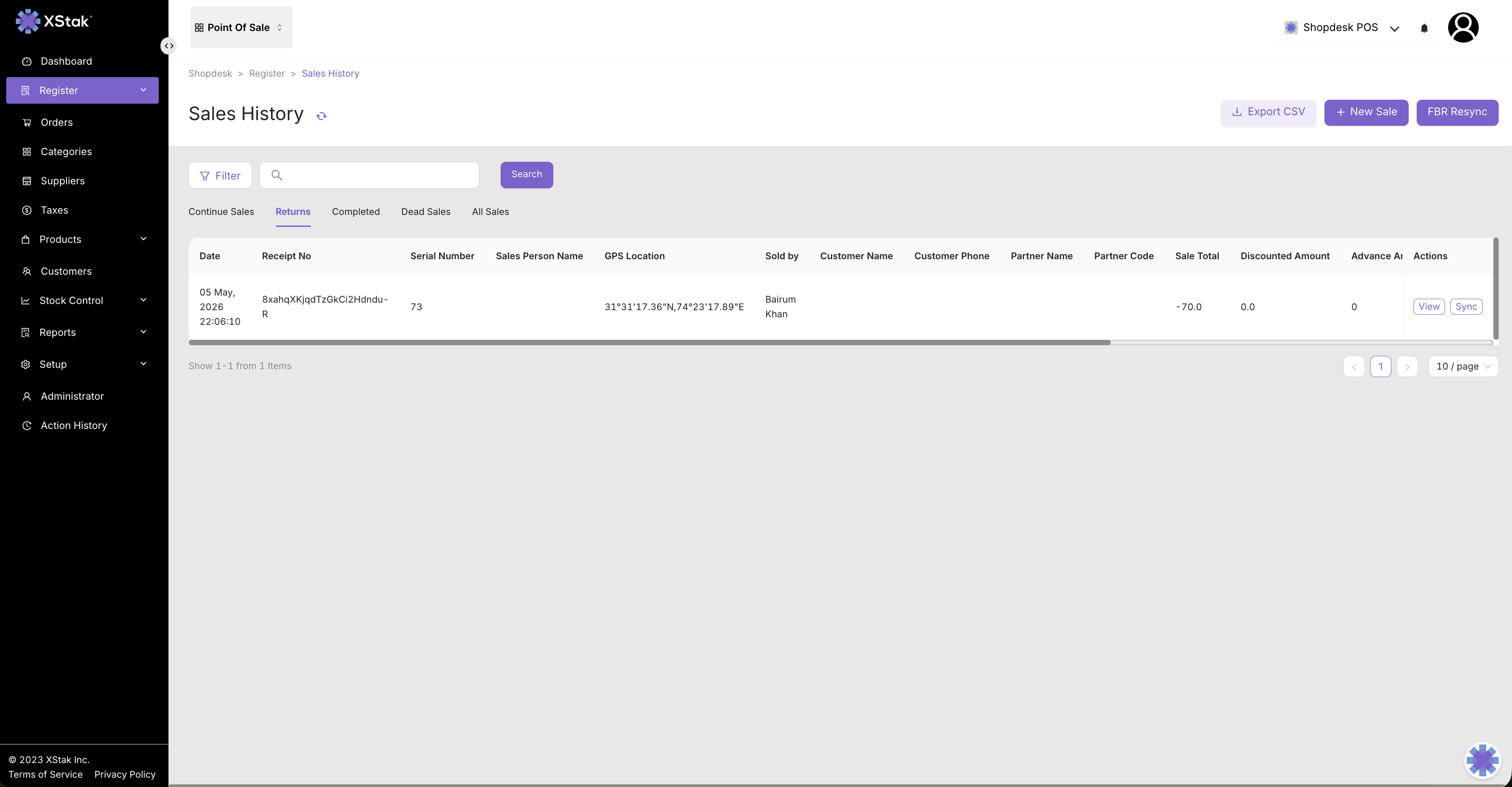The width and height of the screenshot is (1512, 787).
Task: Select page 1 in pagination
Action: 1380,366
